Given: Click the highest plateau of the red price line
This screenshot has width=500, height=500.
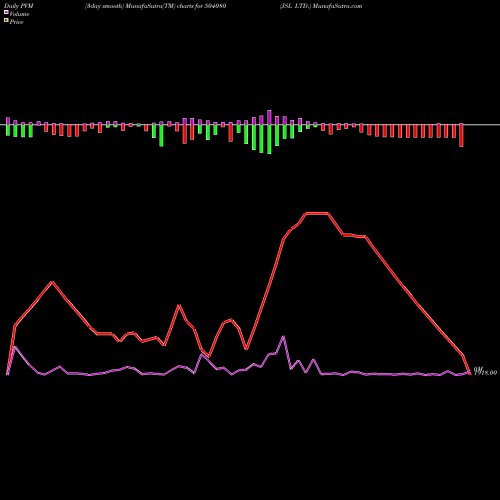Looking at the screenshot, I should click(317, 213).
